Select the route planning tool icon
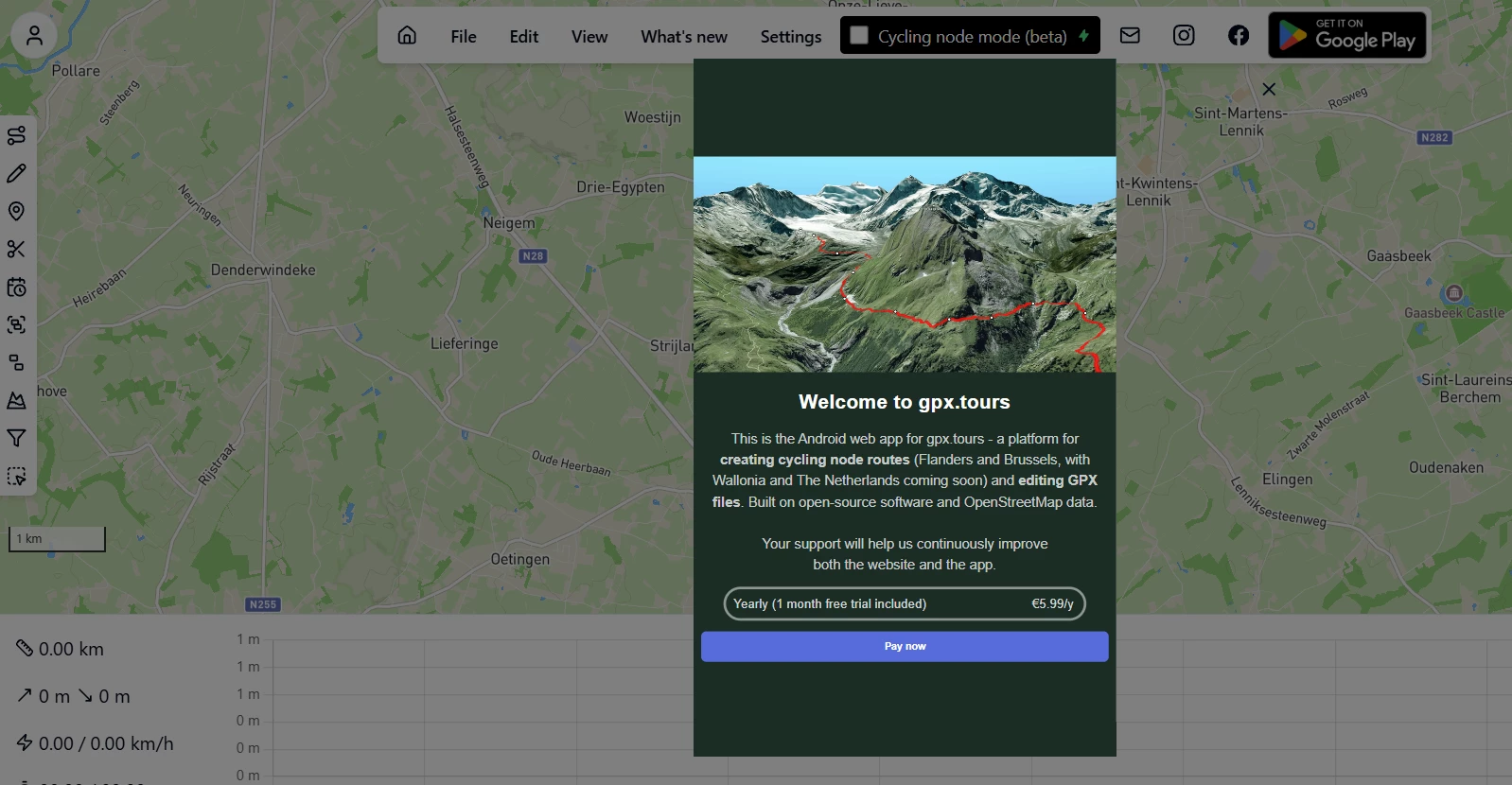Screen dimensions: 1512x785 click(x=16, y=136)
